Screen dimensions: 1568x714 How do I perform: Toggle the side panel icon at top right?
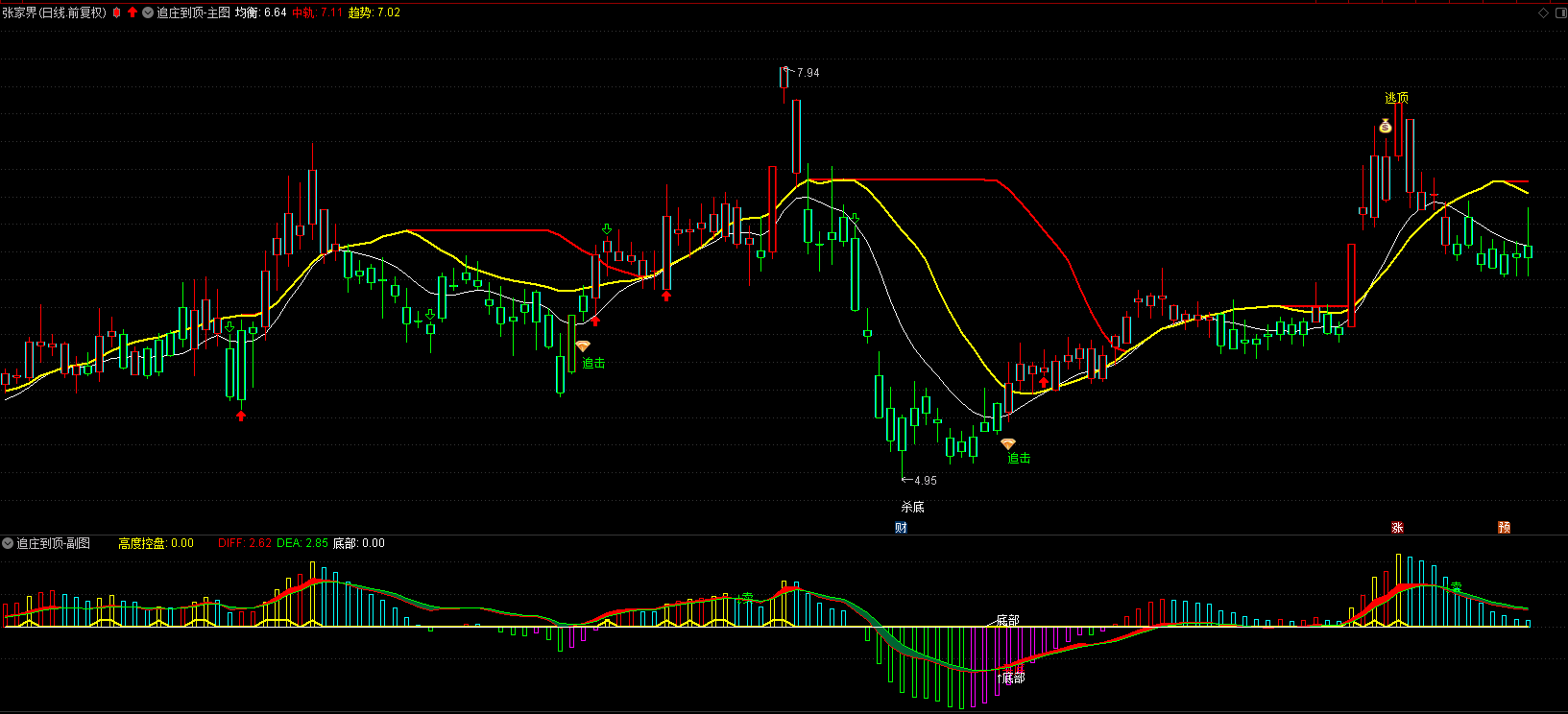(x=1559, y=12)
